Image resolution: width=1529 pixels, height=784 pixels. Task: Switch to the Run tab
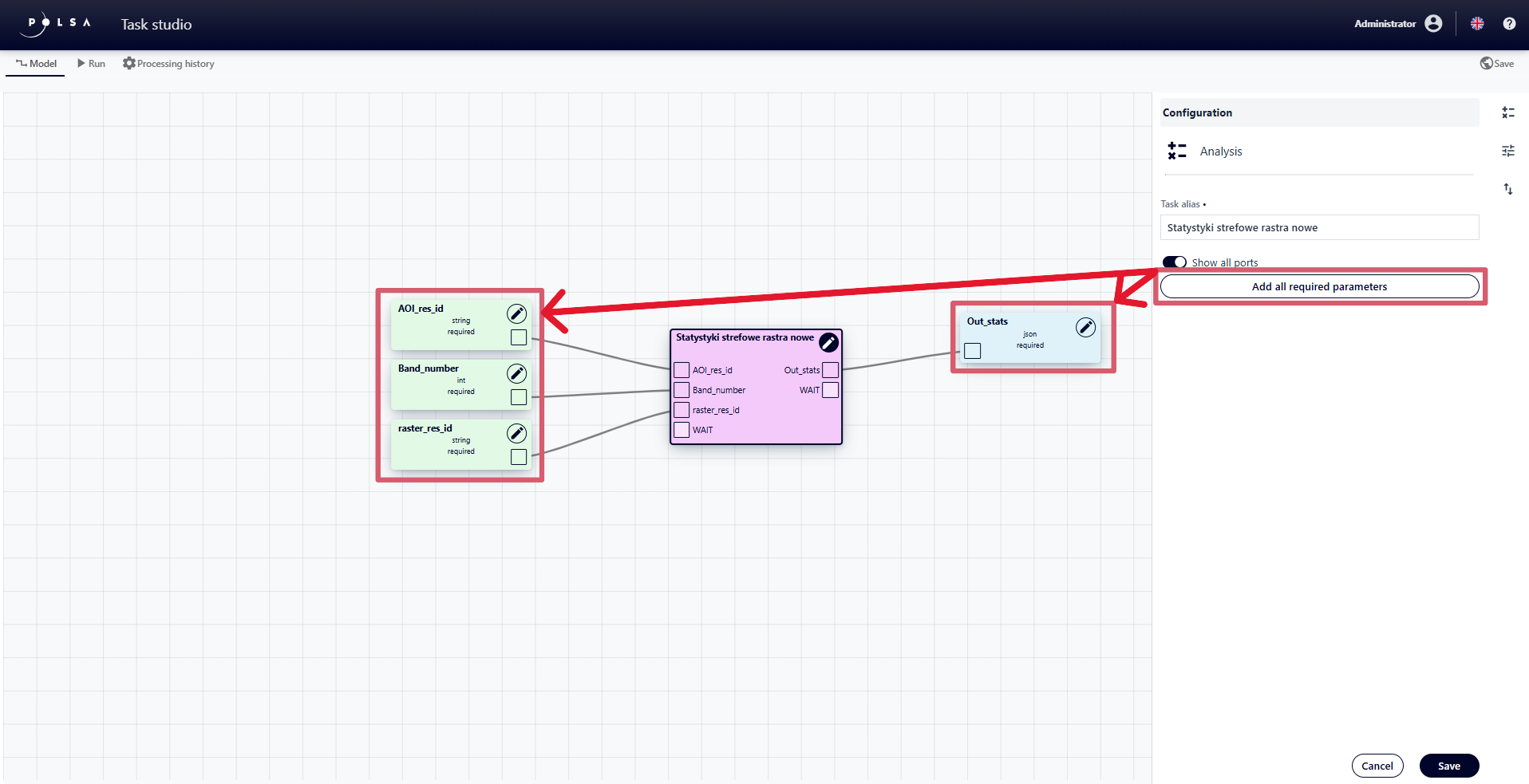point(91,63)
